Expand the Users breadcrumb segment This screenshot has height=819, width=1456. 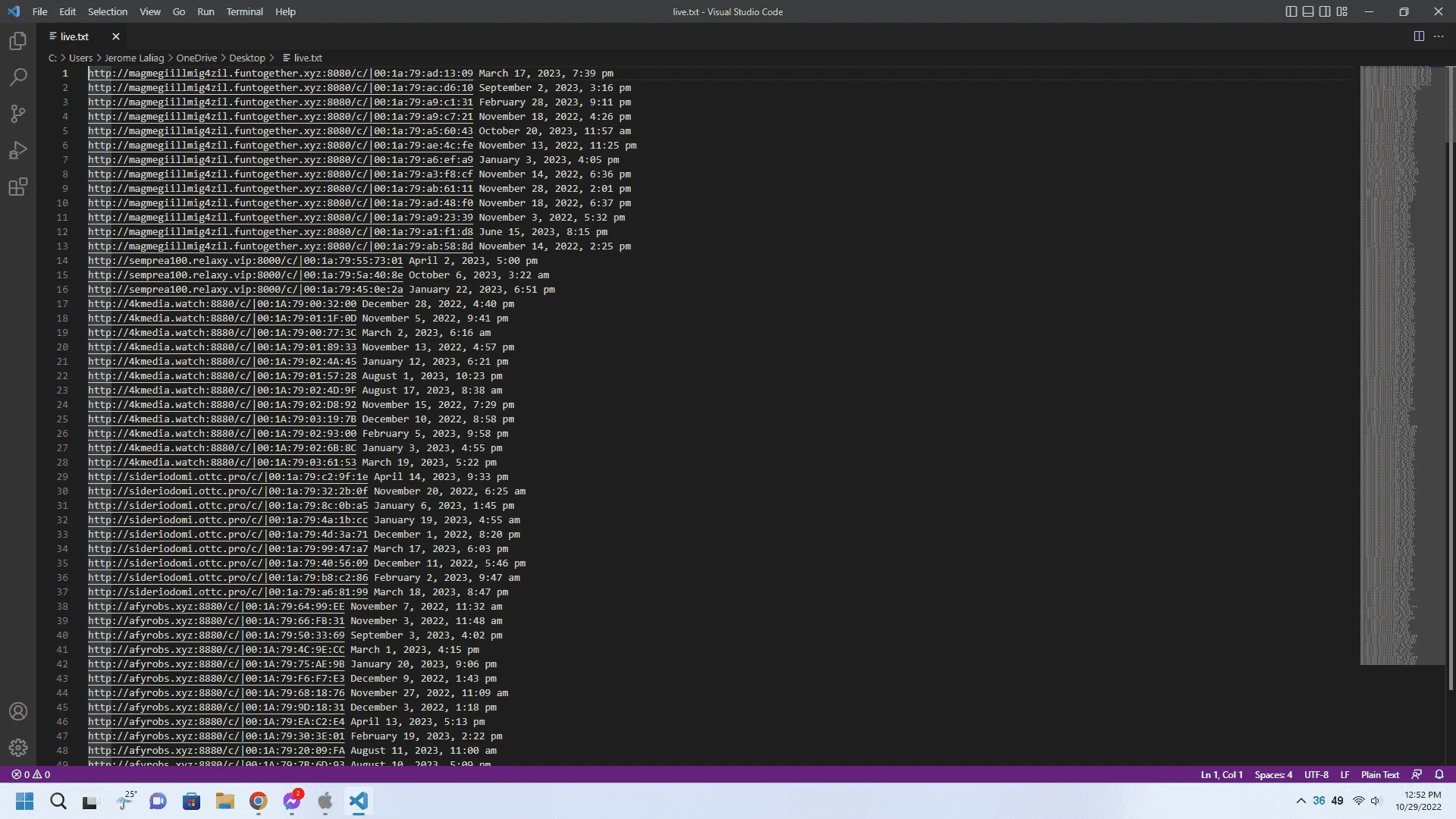[80, 58]
